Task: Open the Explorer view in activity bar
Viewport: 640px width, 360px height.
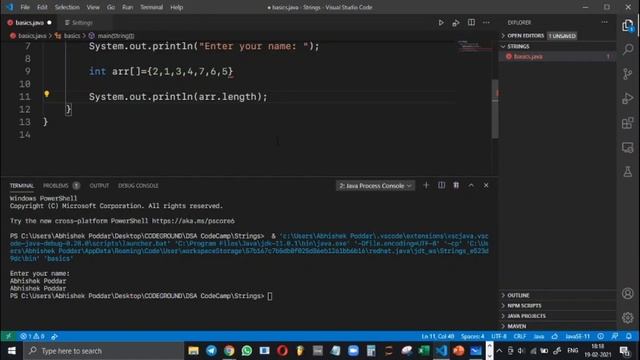Action: click(628, 25)
